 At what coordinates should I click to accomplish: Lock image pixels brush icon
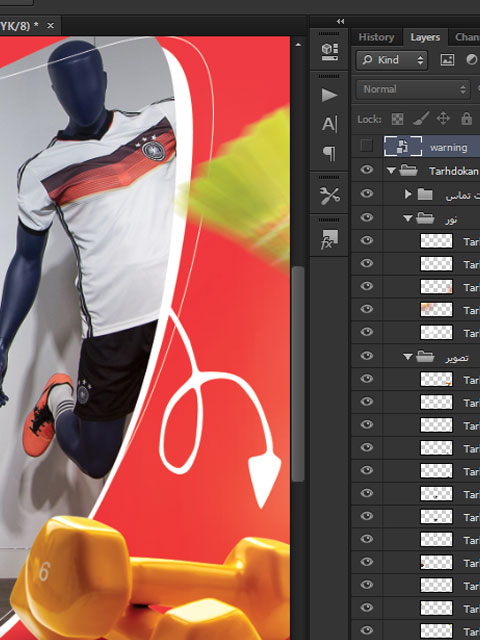(x=420, y=119)
